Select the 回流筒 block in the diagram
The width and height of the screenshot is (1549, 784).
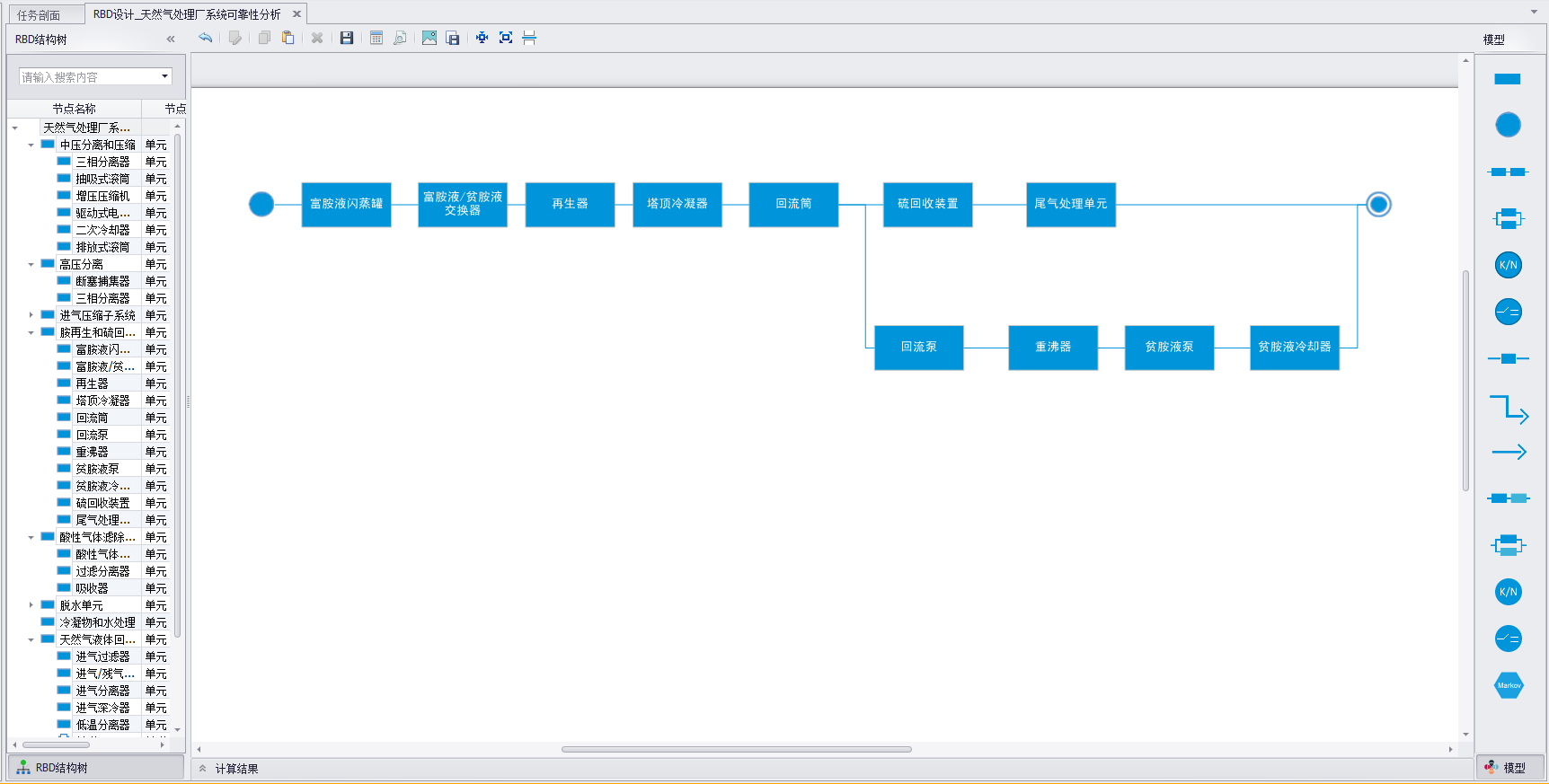click(793, 205)
